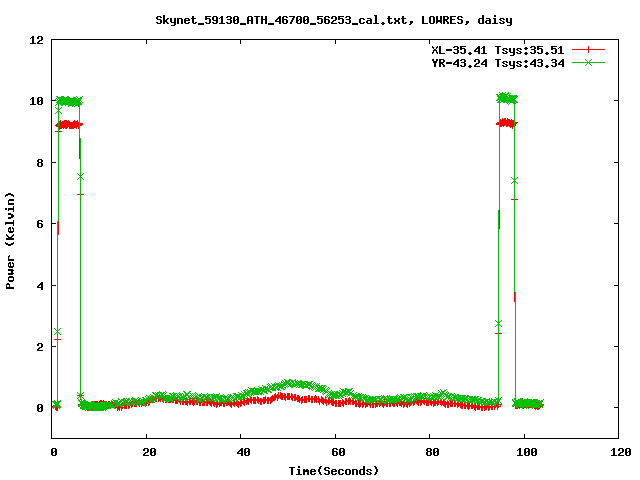Click the Power (Kelvin) y-axis label
The height and width of the screenshot is (480, 640).
(x=11, y=240)
